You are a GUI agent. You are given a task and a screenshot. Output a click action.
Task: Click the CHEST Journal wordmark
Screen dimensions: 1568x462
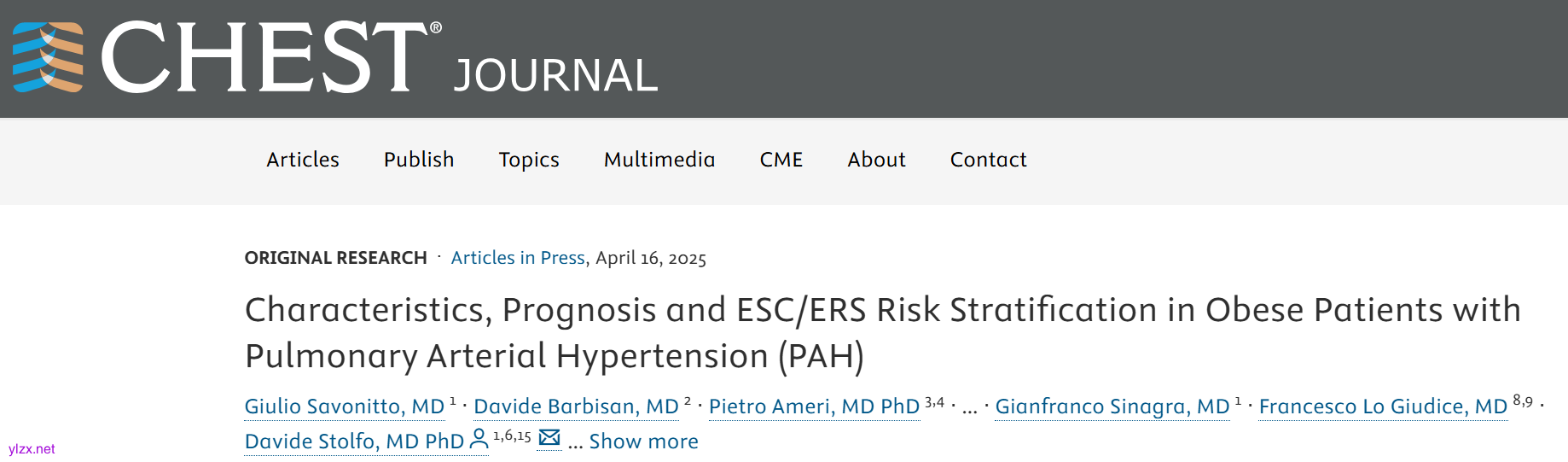(x=380, y=58)
